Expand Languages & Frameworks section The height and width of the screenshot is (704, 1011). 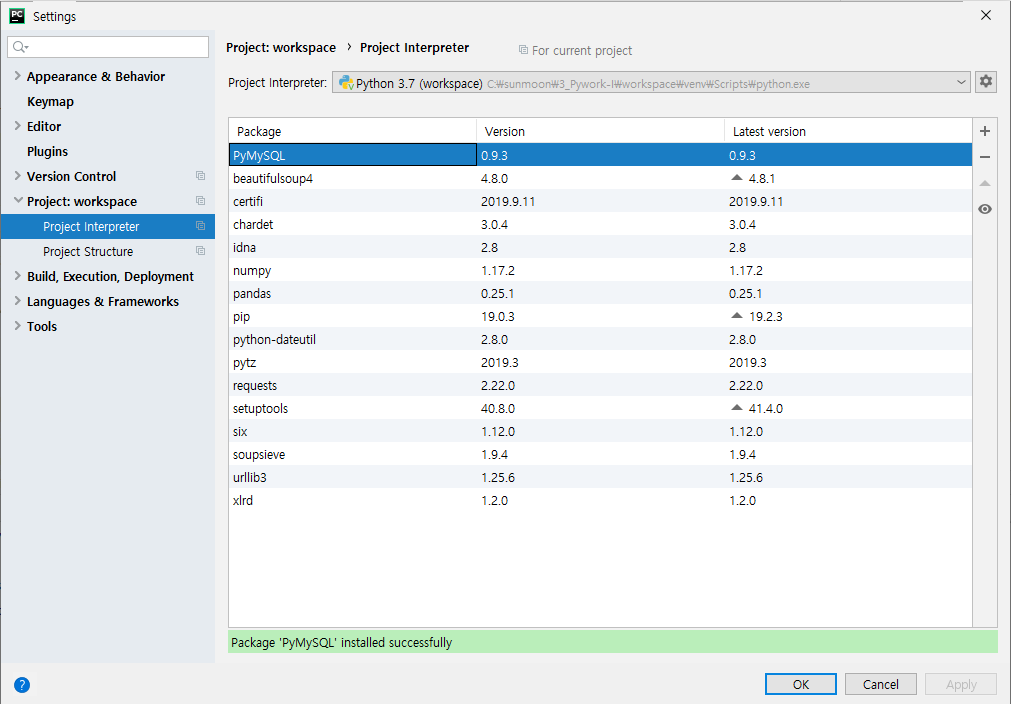pyautogui.click(x=17, y=300)
